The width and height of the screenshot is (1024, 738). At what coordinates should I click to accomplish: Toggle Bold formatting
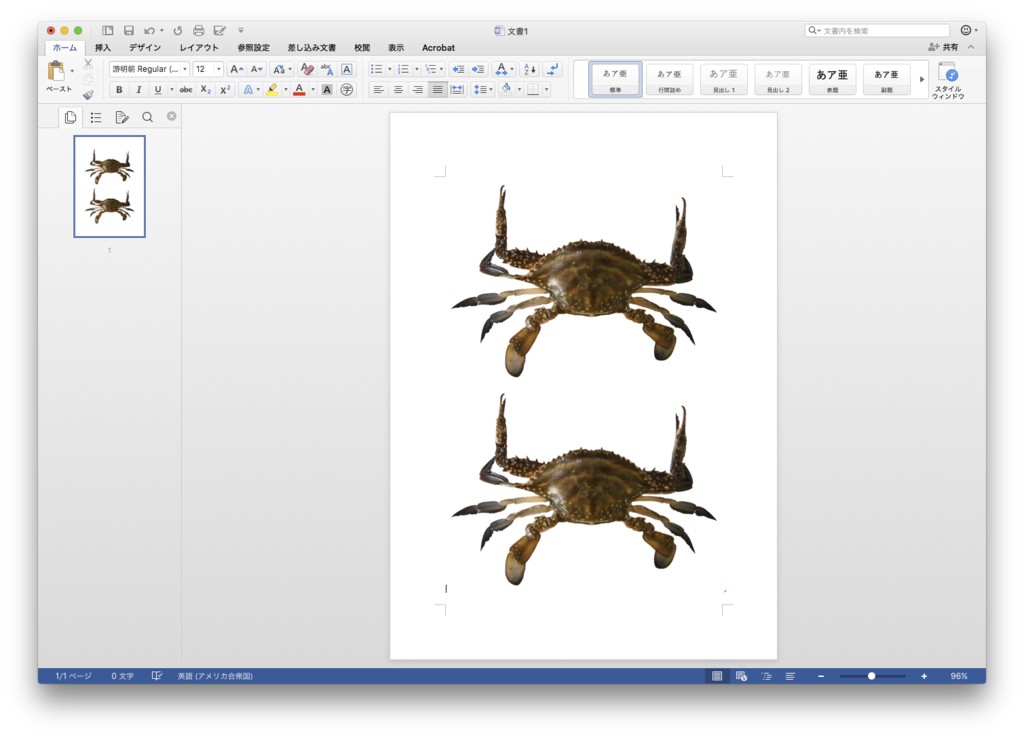click(119, 89)
